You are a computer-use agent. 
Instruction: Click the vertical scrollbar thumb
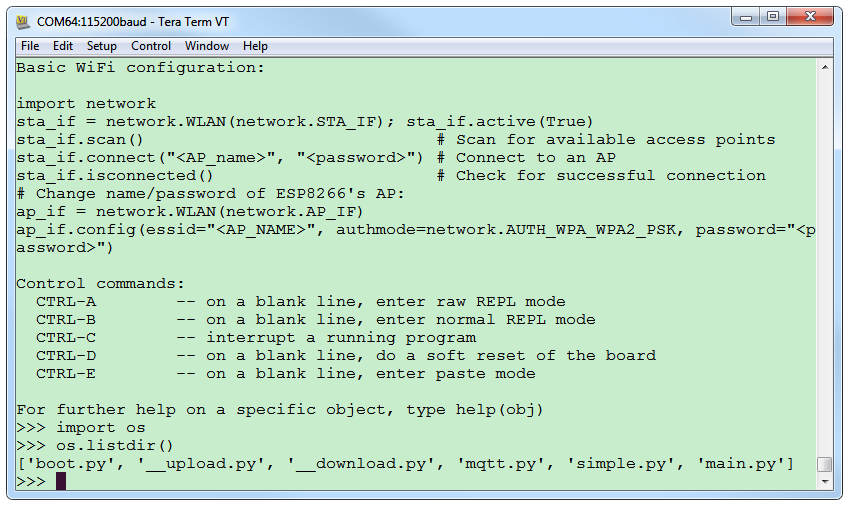825,465
